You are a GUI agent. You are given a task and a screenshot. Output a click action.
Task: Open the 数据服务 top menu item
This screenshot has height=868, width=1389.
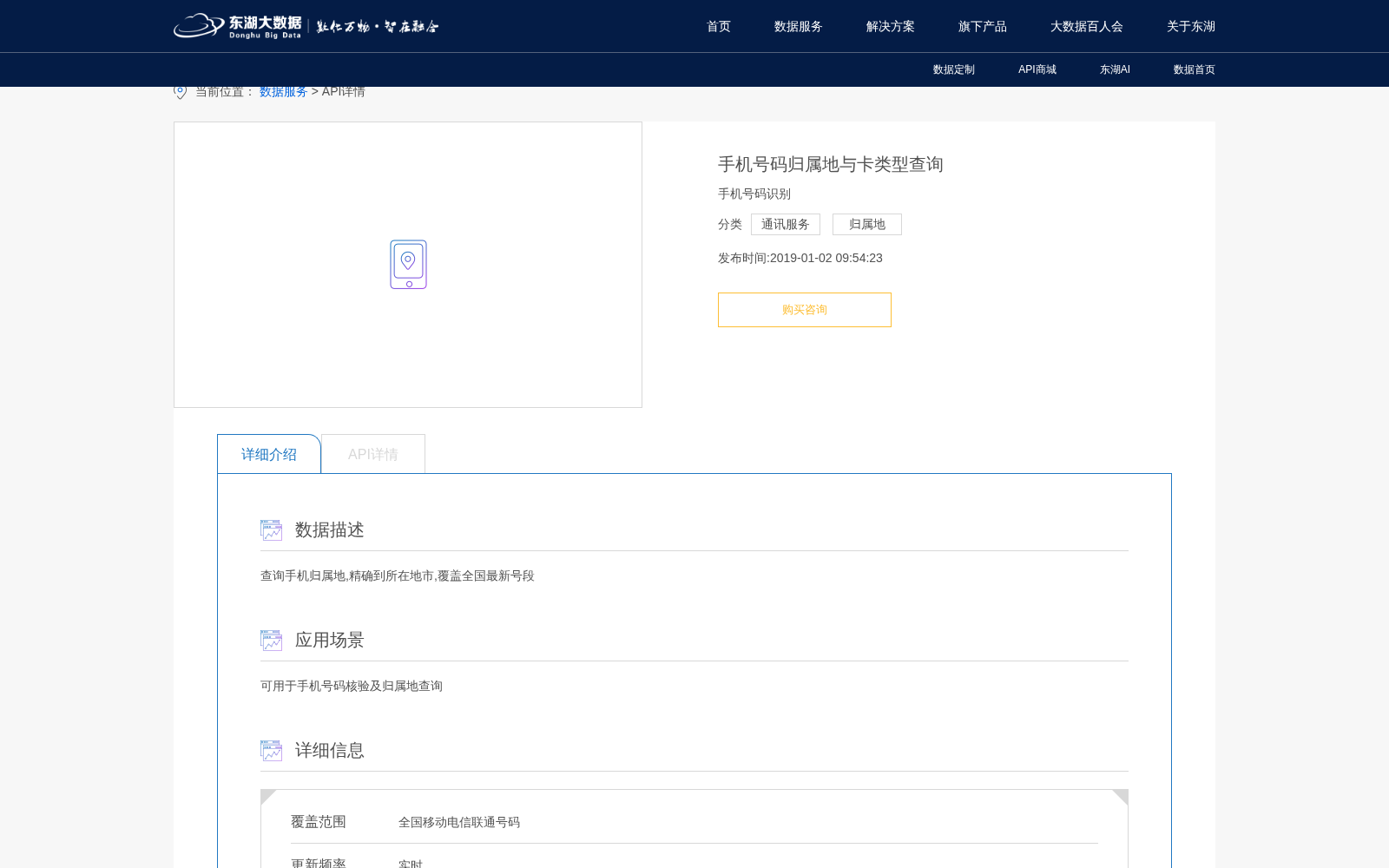[799, 26]
